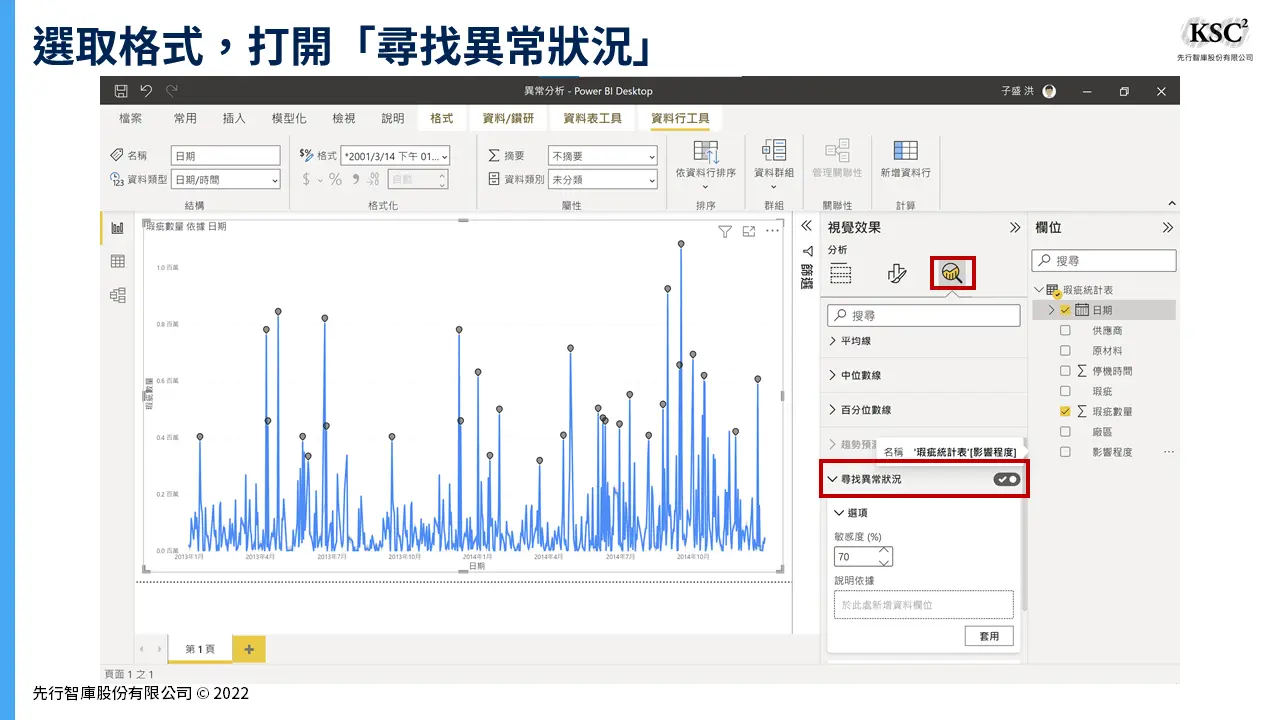
Task: Switch to the 資料表工具 ribbon tab
Action: pos(593,118)
